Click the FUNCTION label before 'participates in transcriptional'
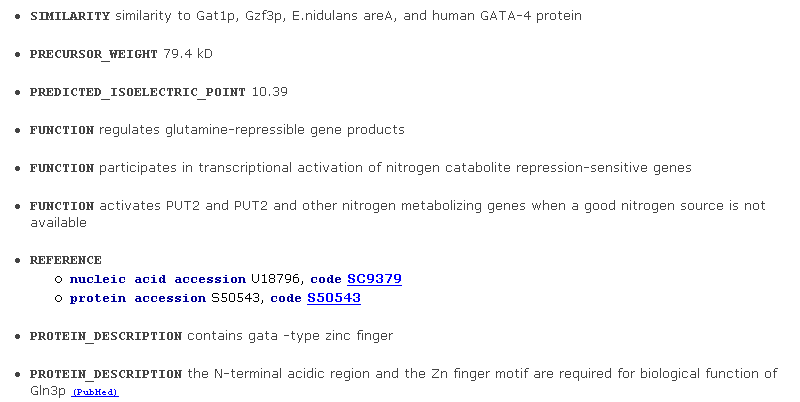Screen dimensions: 800x402 point(62,168)
